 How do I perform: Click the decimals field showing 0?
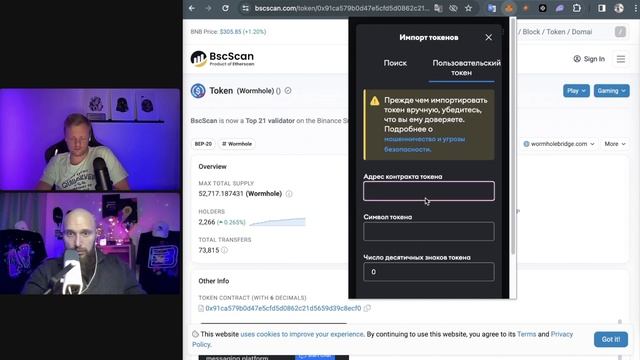tap(429, 272)
